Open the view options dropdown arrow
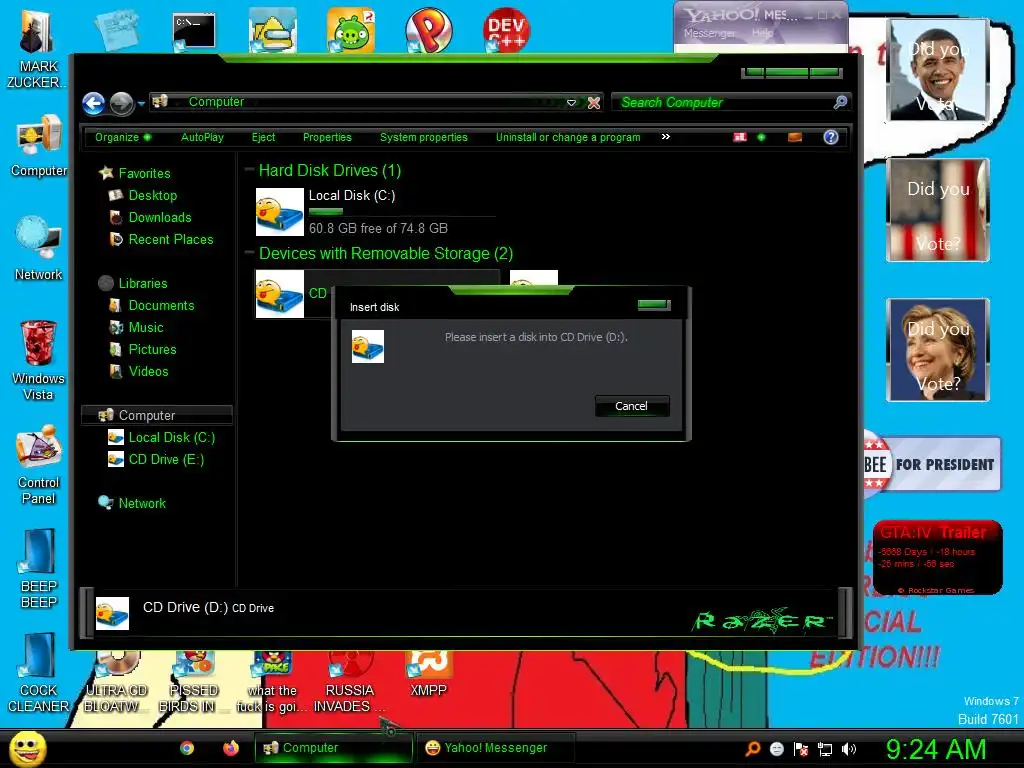The height and width of the screenshot is (768, 1024). tap(761, 137)
